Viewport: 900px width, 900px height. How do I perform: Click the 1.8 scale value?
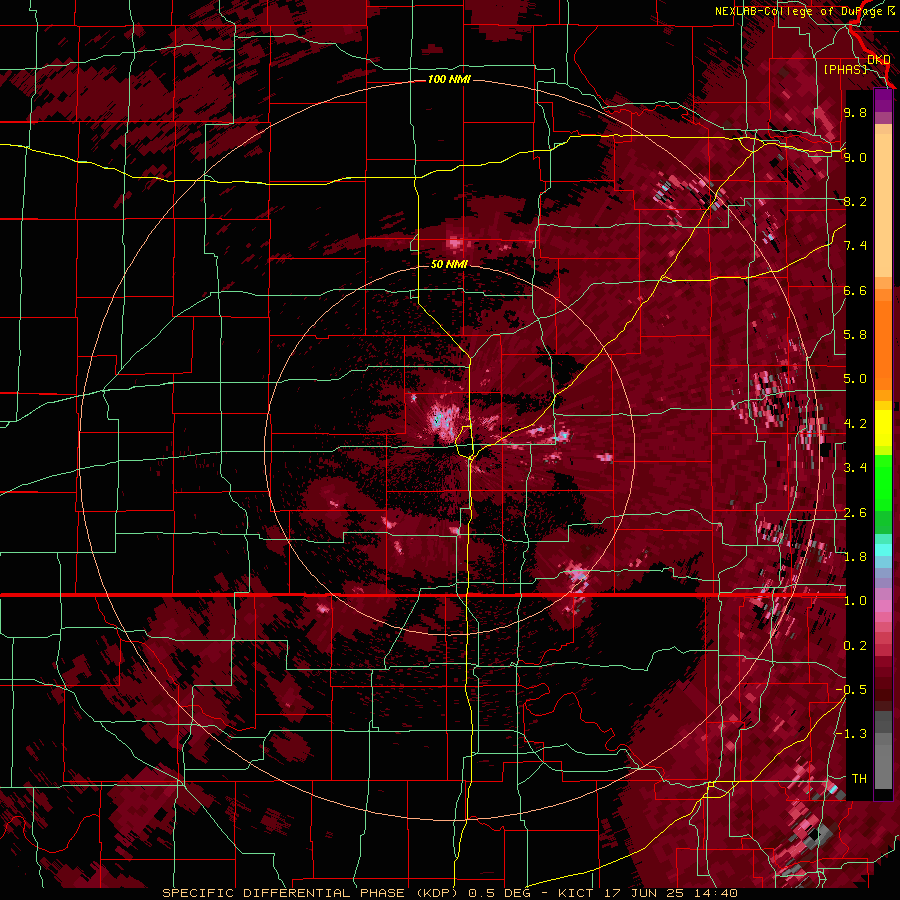855,557
